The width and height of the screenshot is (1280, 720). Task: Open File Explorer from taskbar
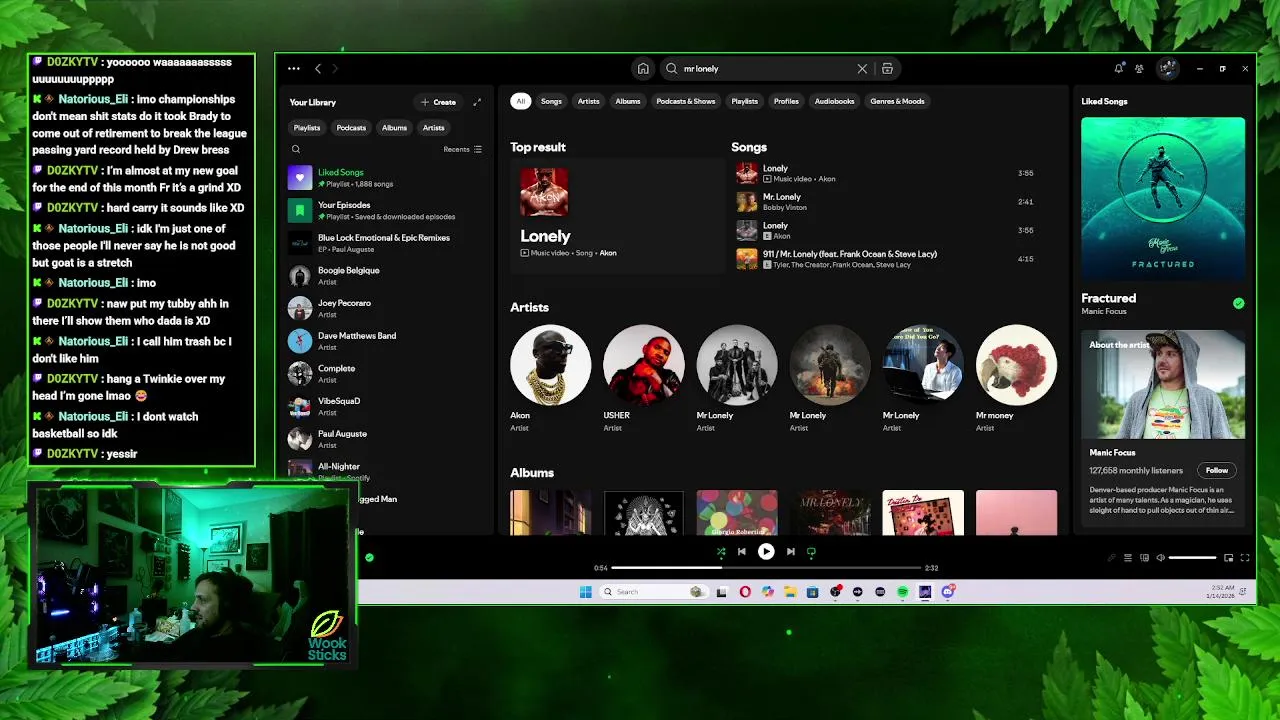[790, 592]
